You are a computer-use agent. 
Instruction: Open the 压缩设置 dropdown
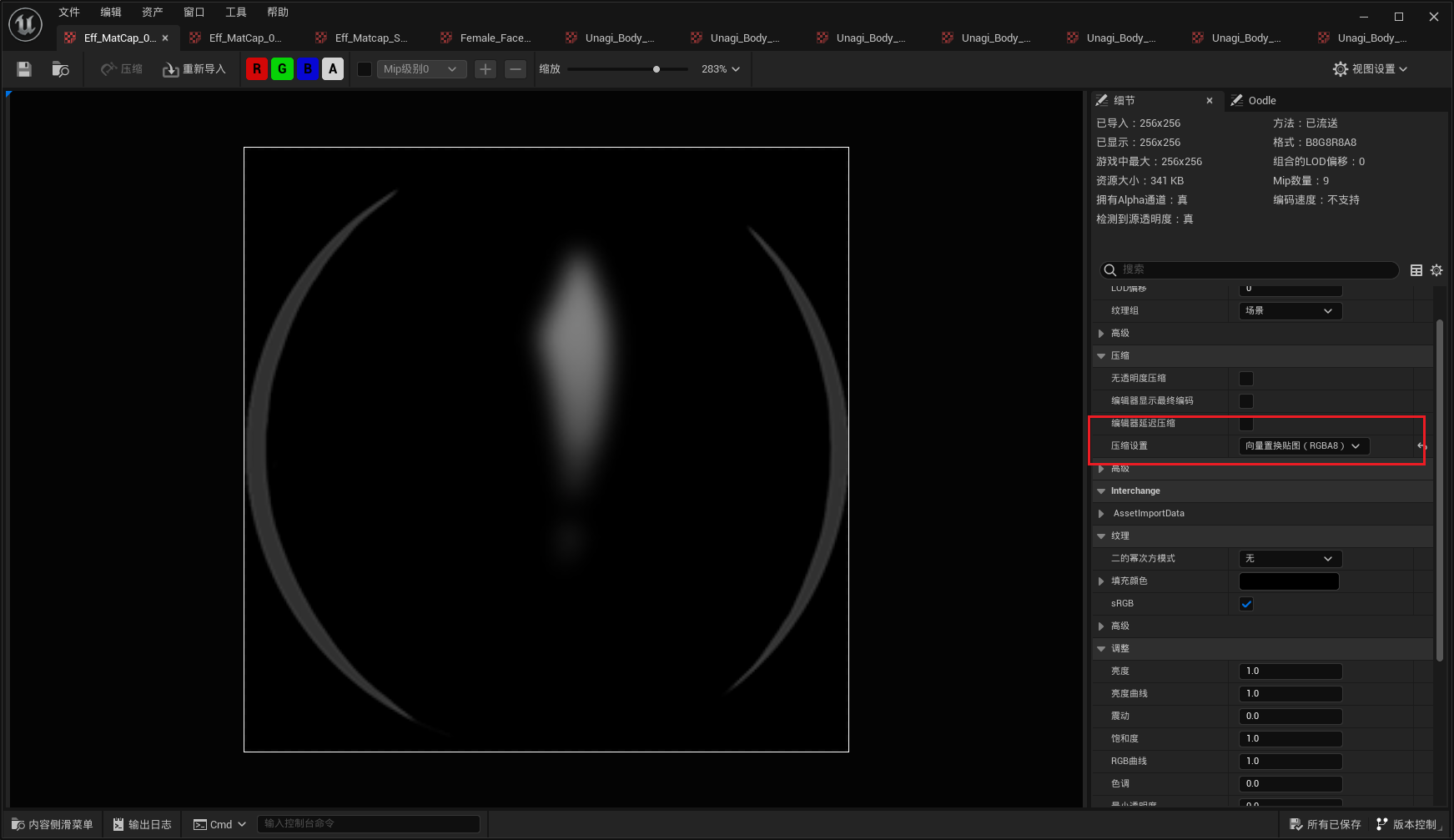coord(1303,446)
